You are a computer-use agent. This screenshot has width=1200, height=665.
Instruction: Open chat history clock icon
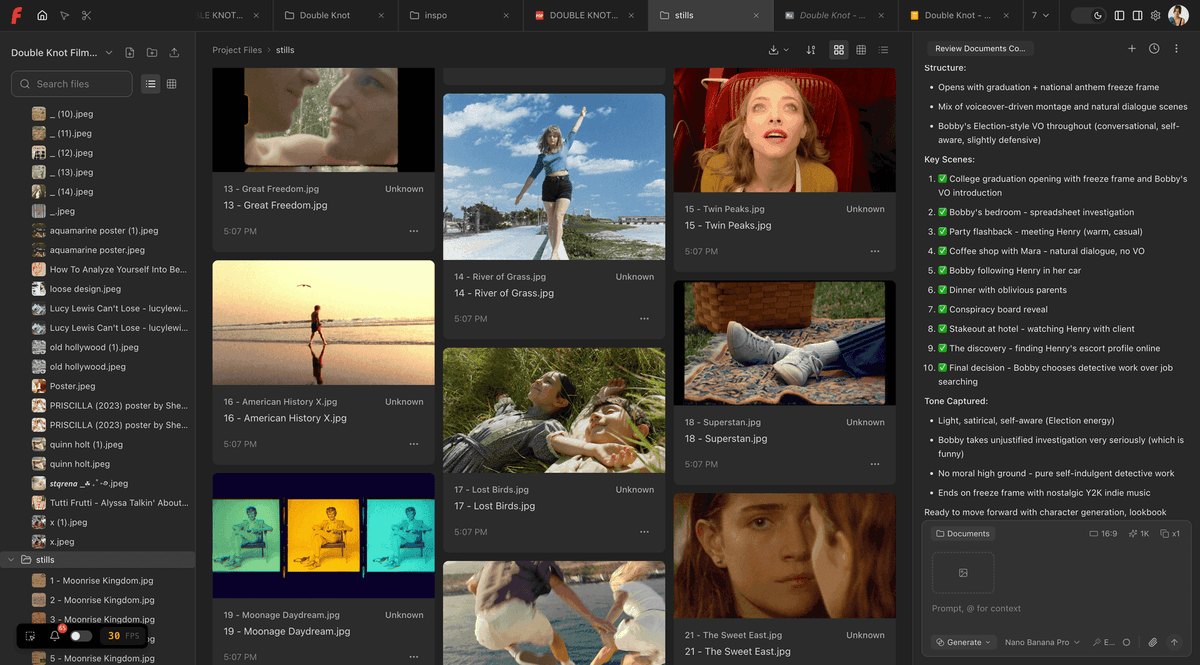1154,48
